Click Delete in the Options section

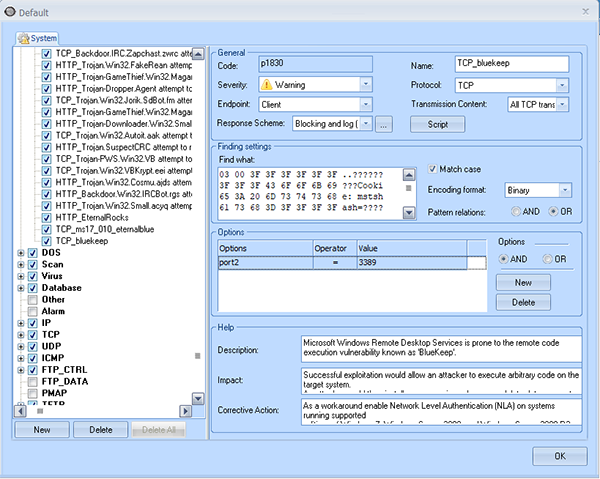(523, 303)
